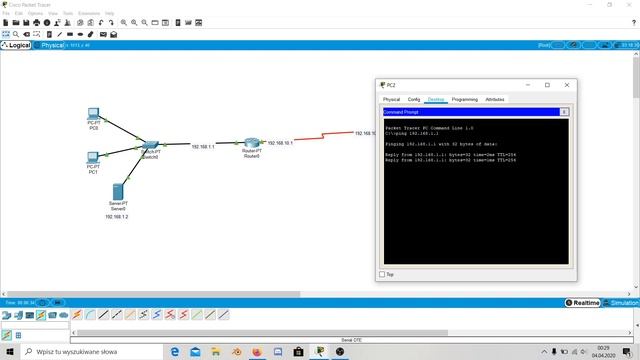Choose the copper straight-through cable
This screenshot has height=360, width=640.
(104, 315)
